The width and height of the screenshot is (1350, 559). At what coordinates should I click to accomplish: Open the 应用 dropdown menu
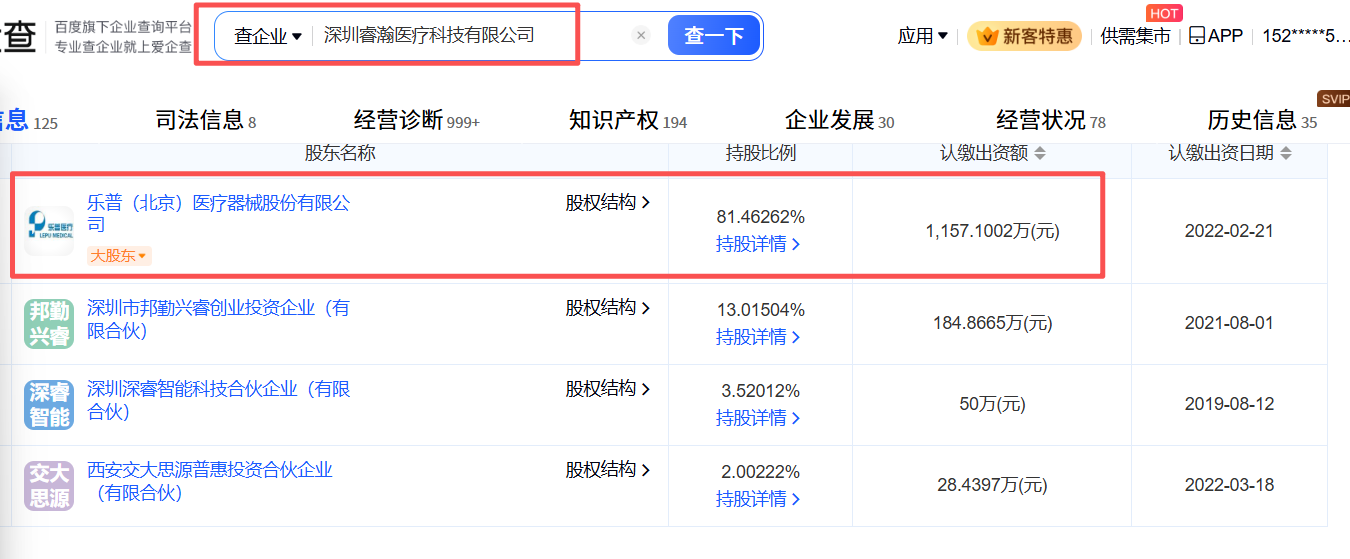[x=923, y=36]
